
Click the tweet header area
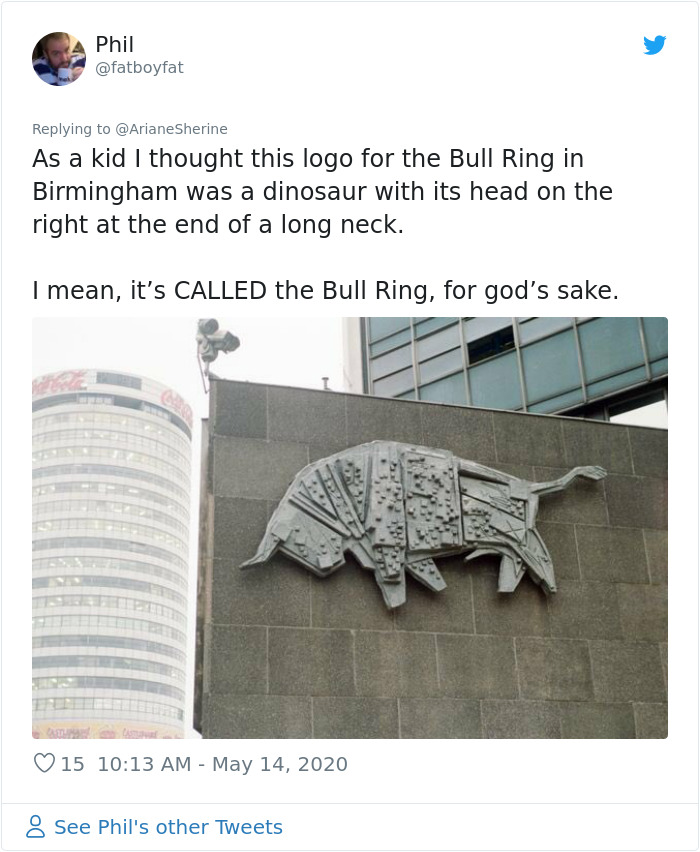point(350,58)
